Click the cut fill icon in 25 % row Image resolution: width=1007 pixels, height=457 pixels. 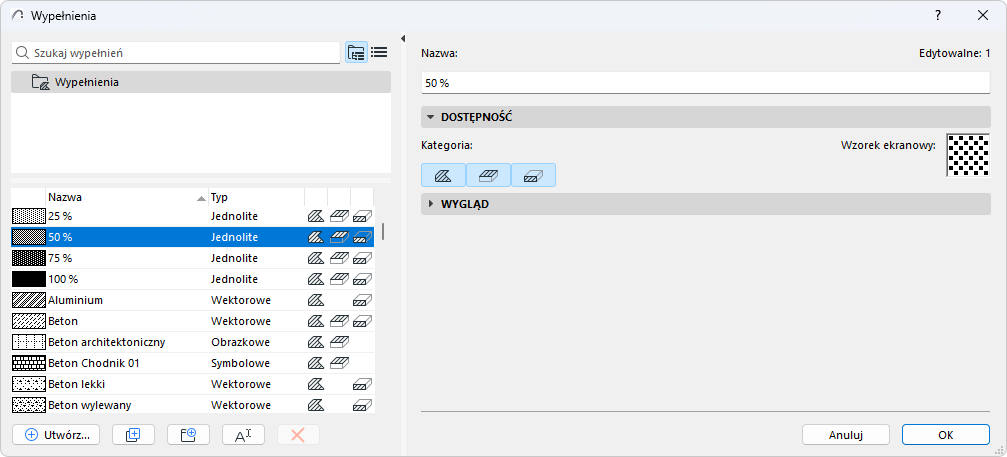click(362, 216)
